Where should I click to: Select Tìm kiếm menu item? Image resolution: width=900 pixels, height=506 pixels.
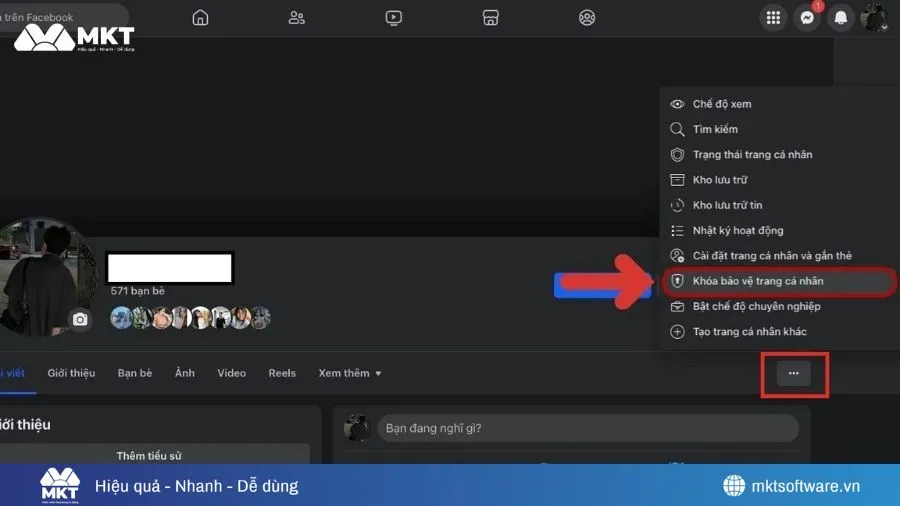click(x=778, y=129)
